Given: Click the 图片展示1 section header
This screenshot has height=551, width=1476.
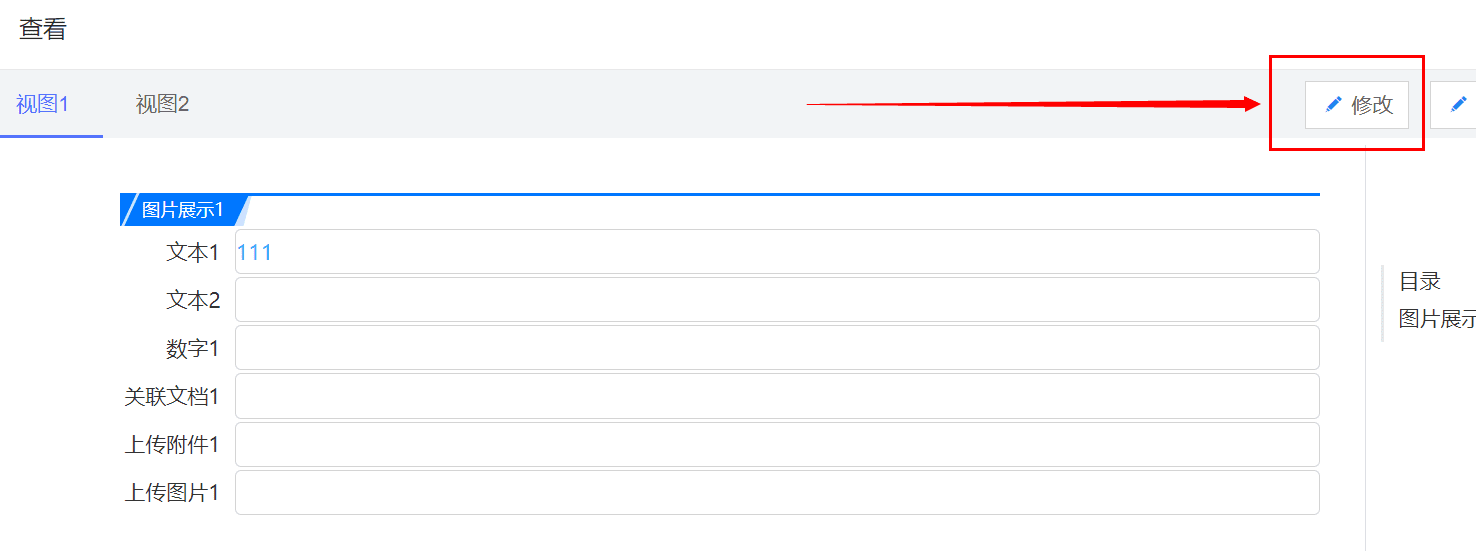Looking at the screenshot, I should point(182,210).
